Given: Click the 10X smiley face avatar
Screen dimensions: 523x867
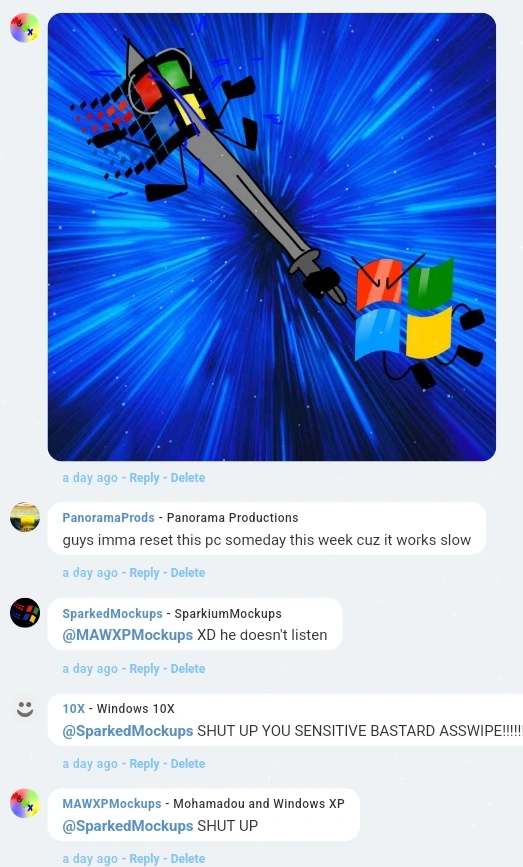Looking at the screenshot, I should click(25, 708).
